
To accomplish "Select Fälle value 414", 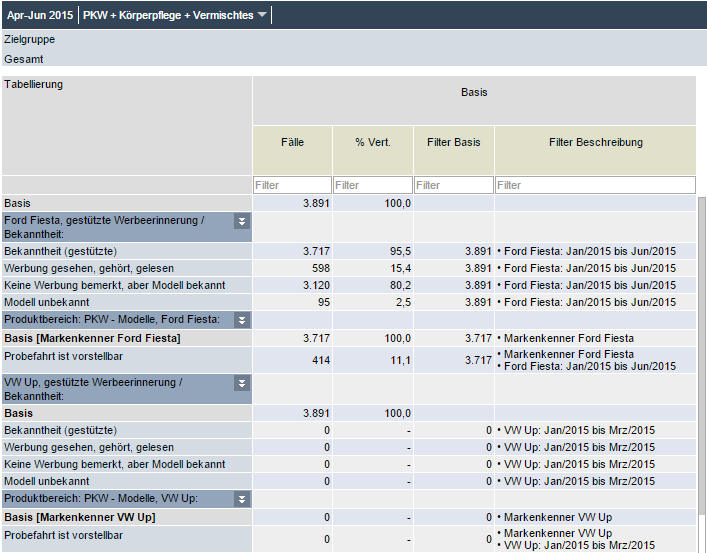I will click(321, 360).
